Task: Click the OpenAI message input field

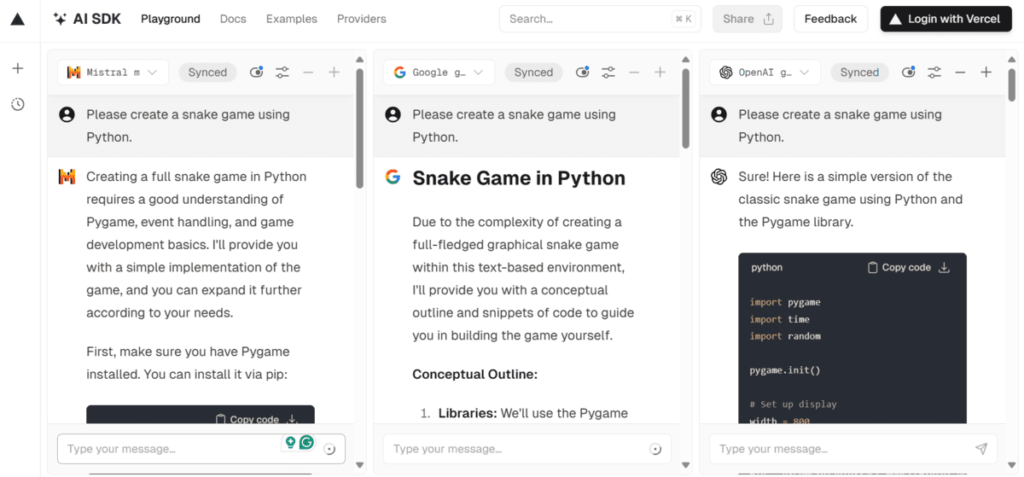Action: coord(853,449)
